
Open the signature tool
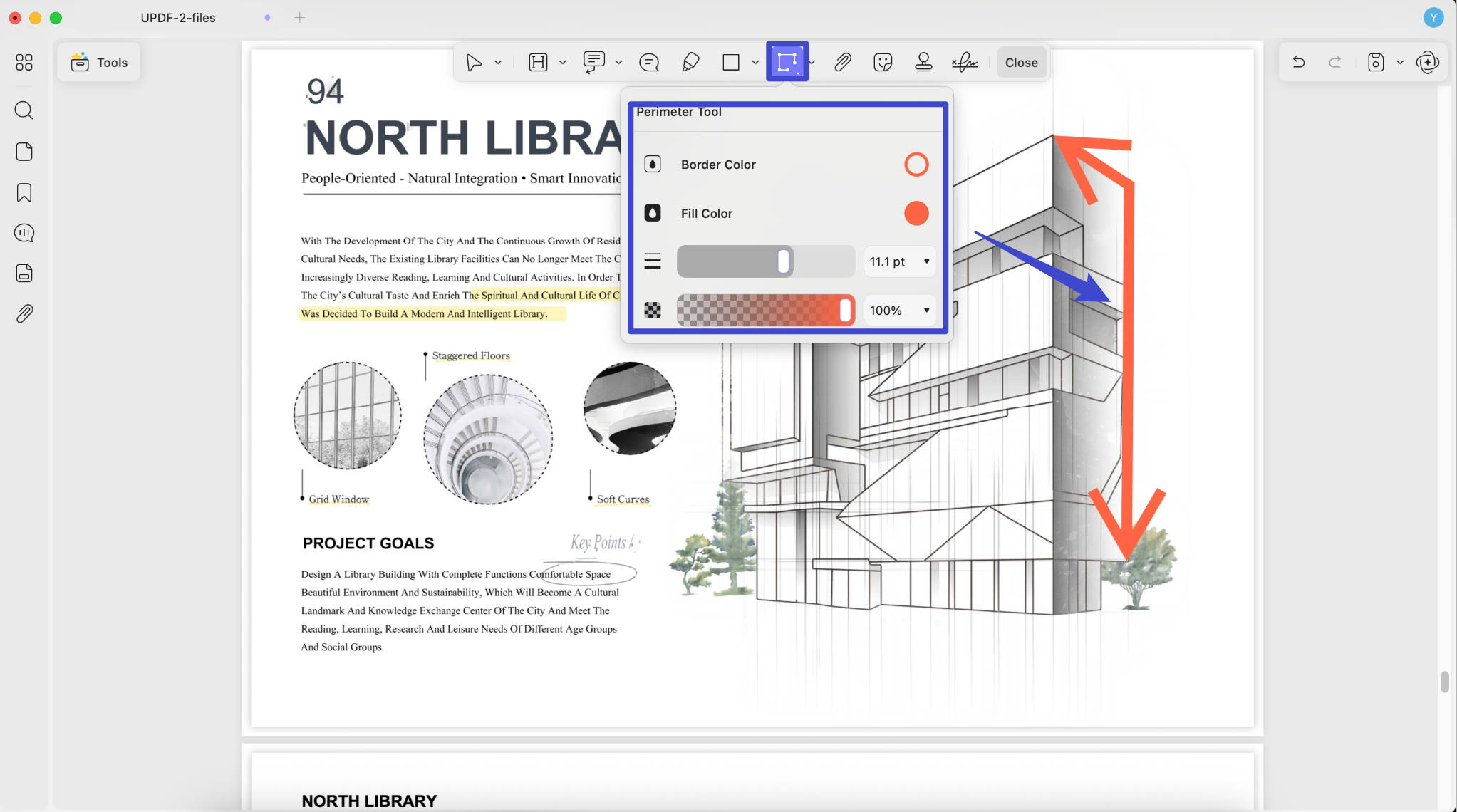coord(965,63)
